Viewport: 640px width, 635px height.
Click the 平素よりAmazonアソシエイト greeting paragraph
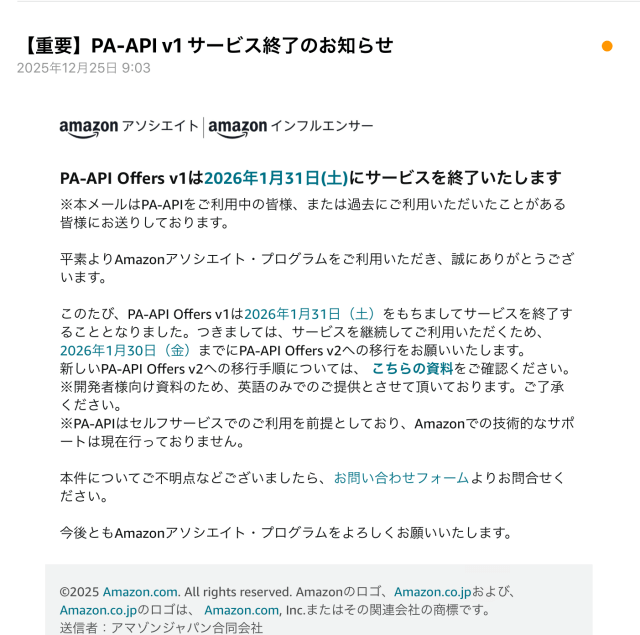317,268
